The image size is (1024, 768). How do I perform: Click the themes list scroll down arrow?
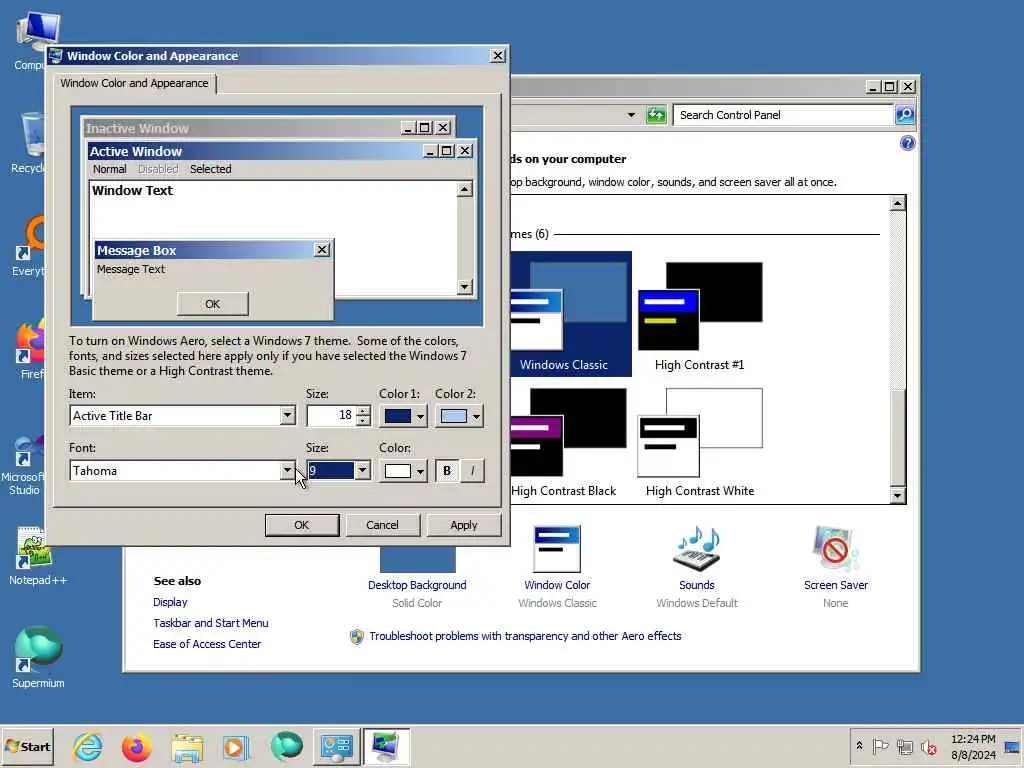click(x=897, y=496)
